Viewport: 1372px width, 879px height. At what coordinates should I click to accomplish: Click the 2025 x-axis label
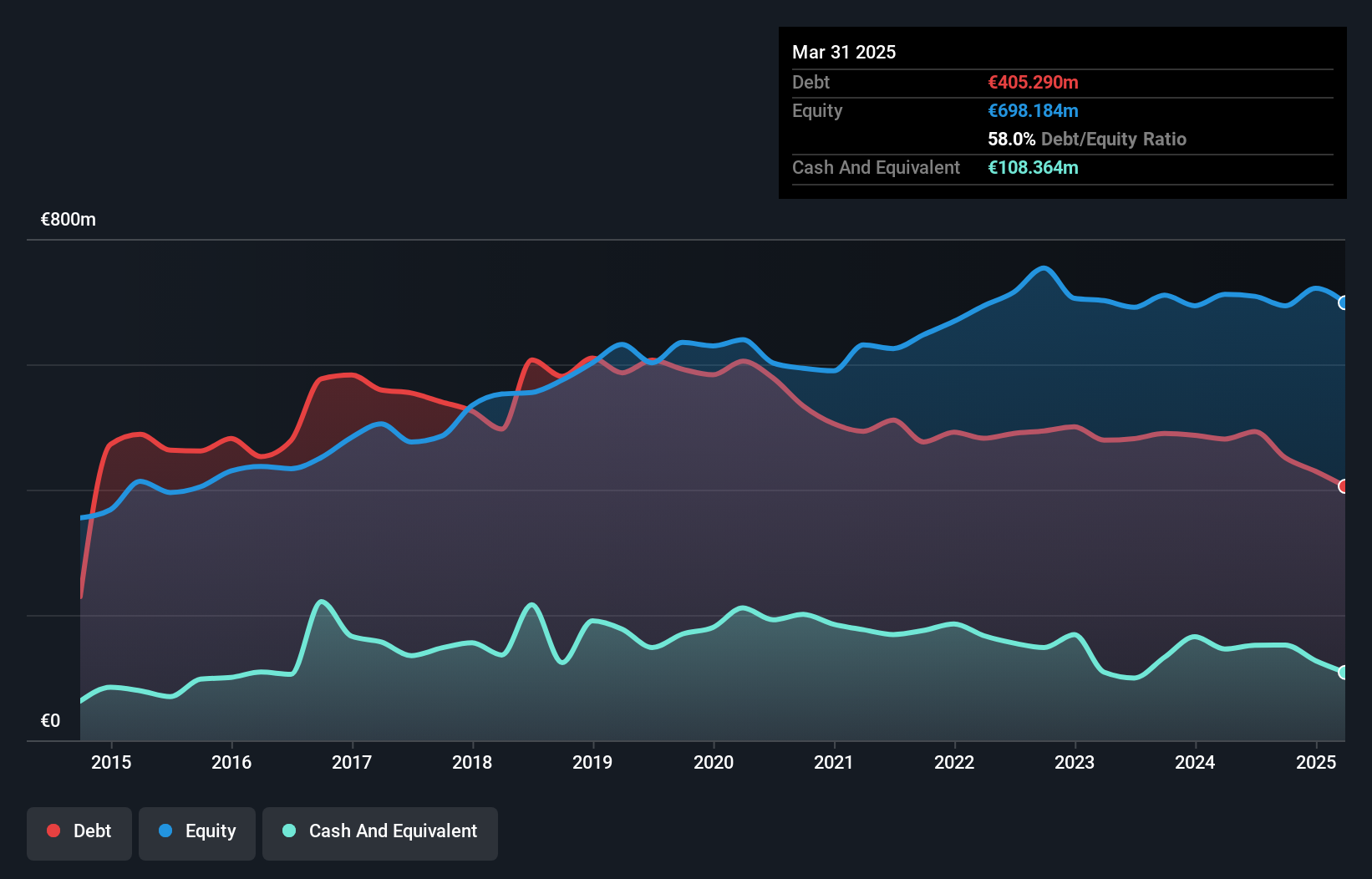[x=1316, y=762]
